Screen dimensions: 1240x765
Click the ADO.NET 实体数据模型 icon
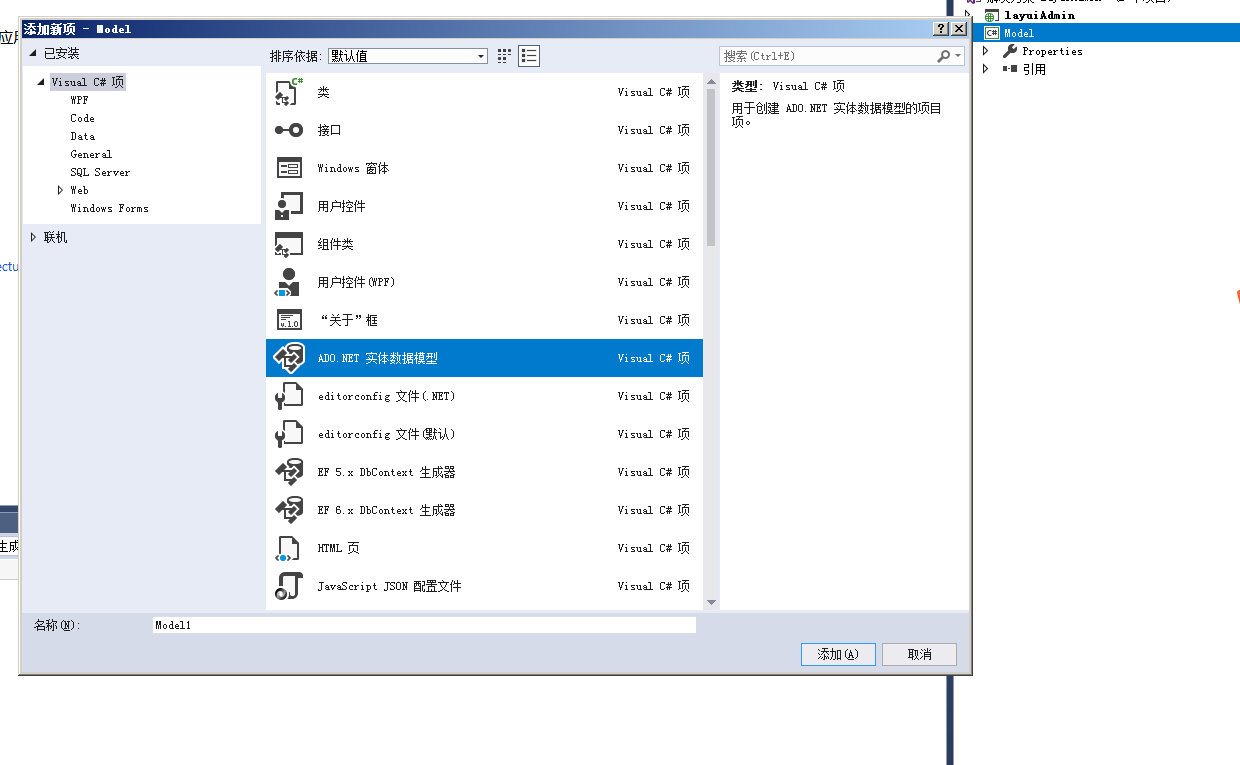pyautogui.click(x=288, y=358)
